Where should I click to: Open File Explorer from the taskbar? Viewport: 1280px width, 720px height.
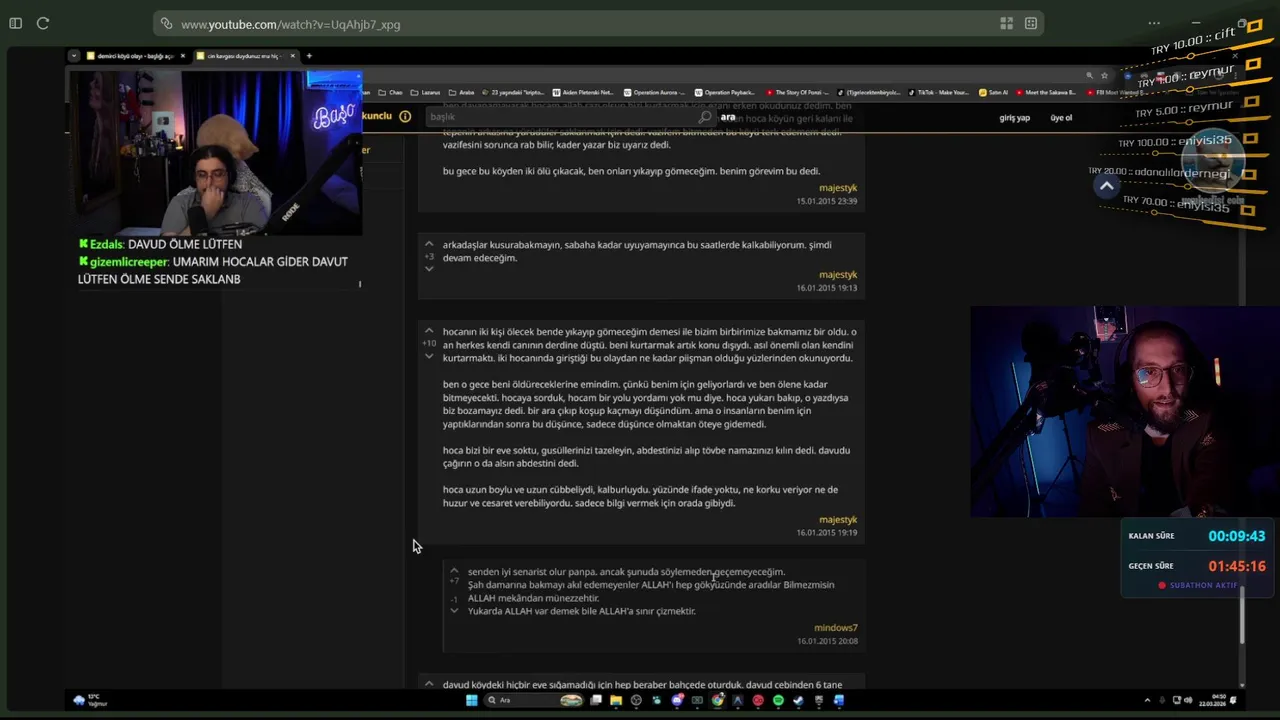click(616, 700)
